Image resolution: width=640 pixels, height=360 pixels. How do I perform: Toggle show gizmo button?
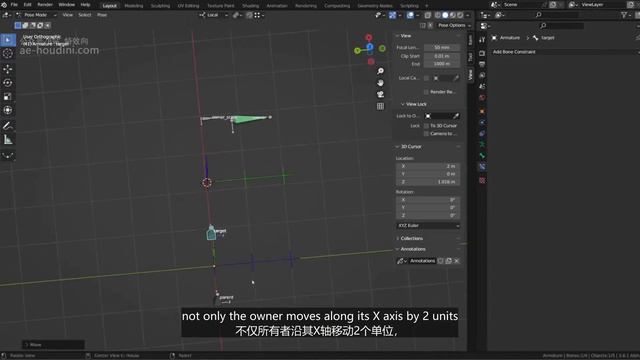392,15
